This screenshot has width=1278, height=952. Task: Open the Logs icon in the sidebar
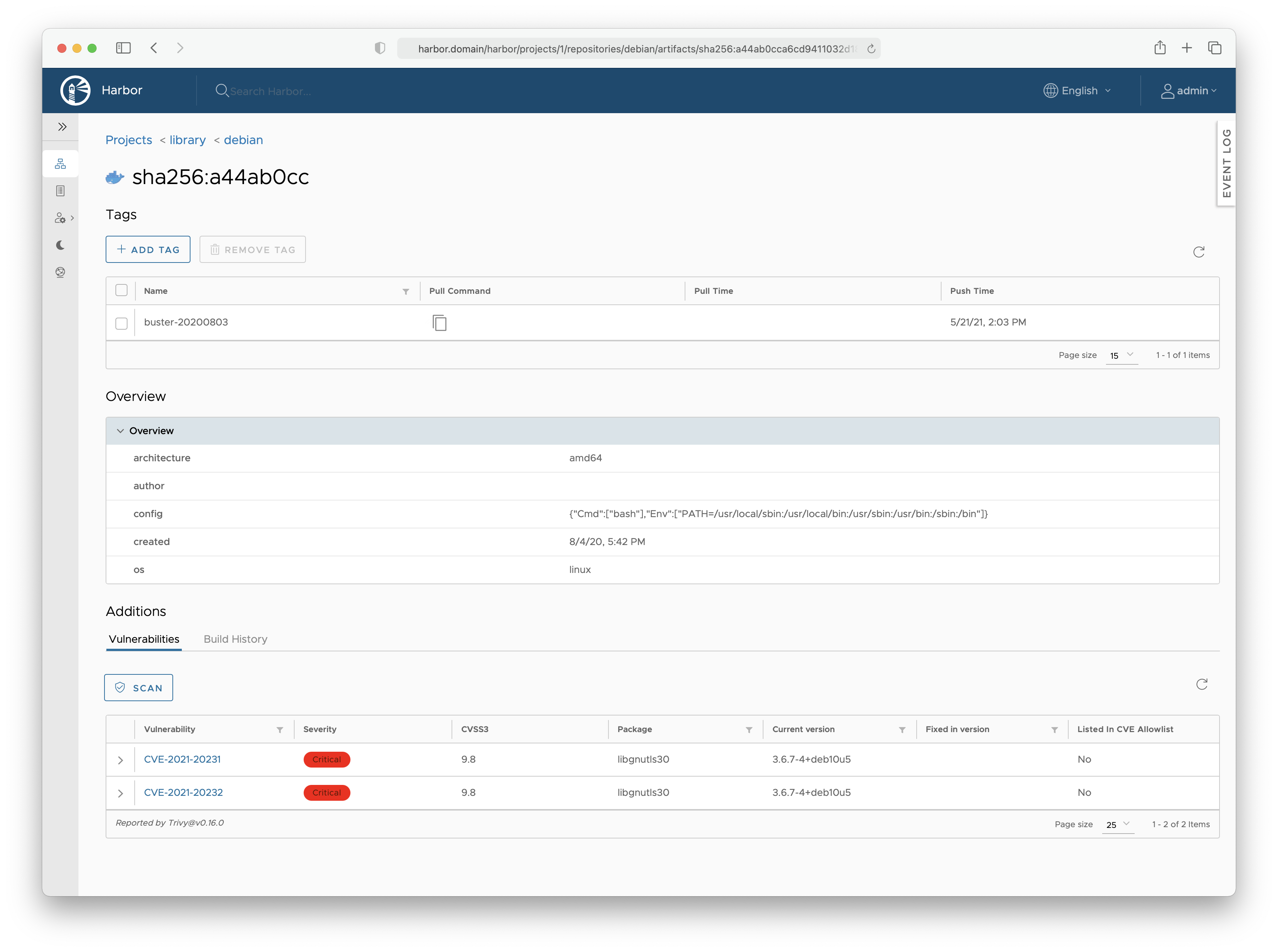click(x=60, y=190)
